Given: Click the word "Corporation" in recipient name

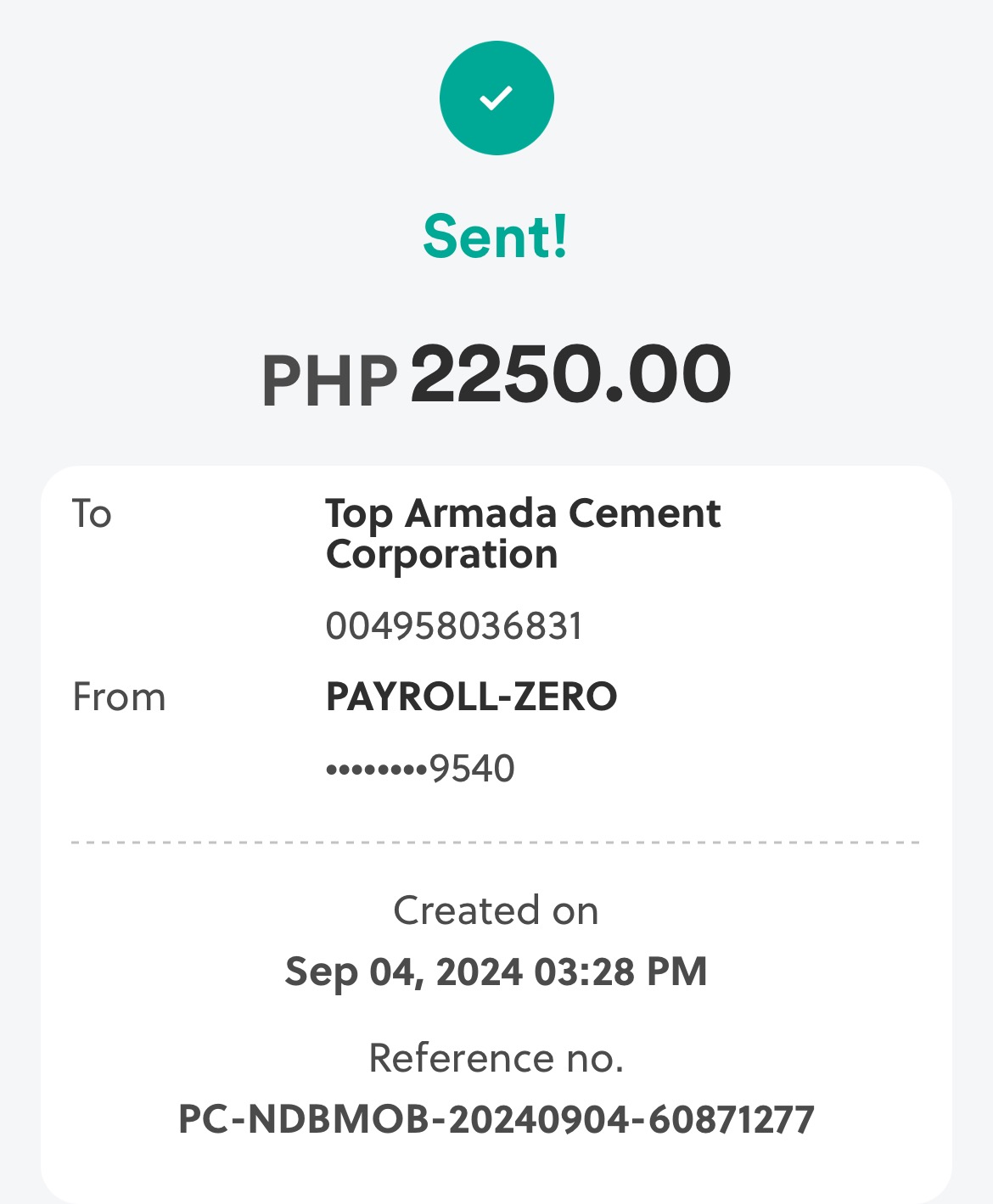Looking at the screenshot, I should coord(441,555).
